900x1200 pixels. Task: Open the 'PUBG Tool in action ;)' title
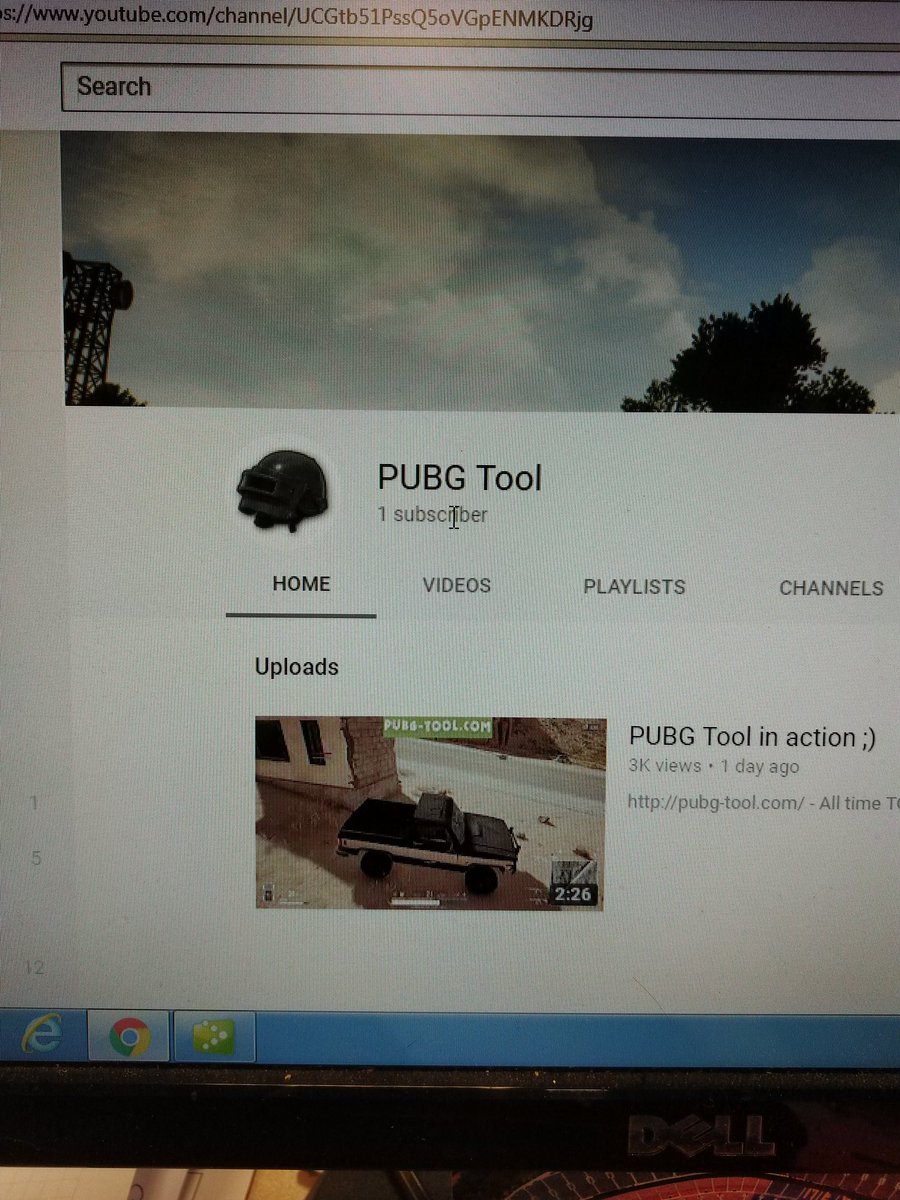[x=752, y=737]
